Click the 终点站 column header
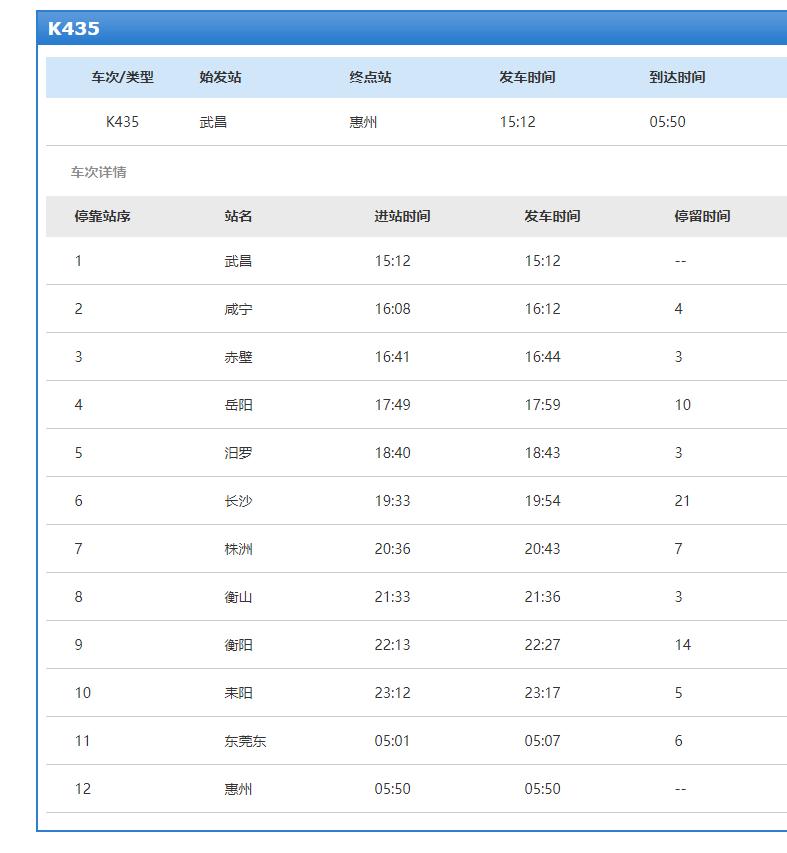 370,77
